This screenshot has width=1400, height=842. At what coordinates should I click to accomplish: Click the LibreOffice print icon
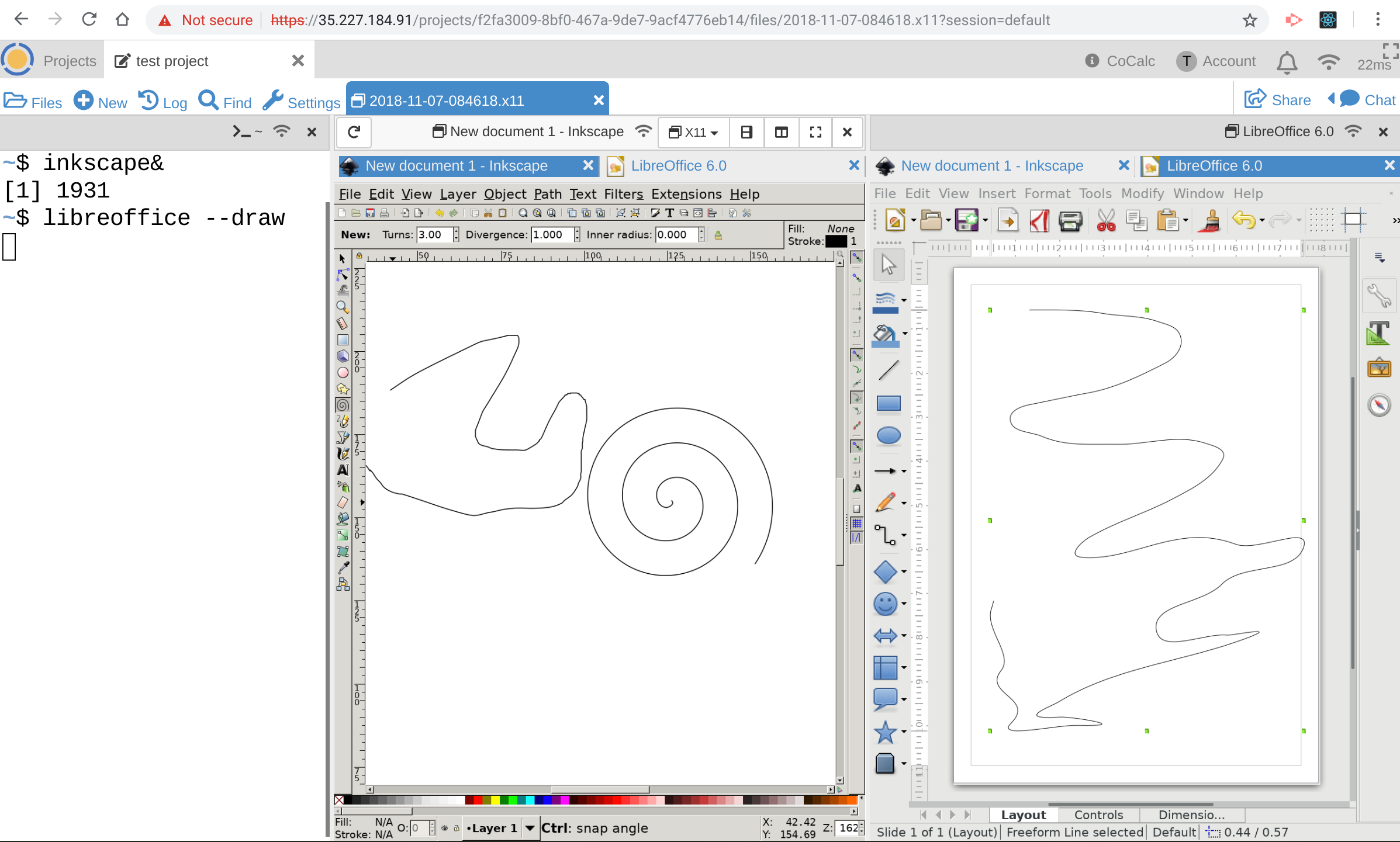1070,220
